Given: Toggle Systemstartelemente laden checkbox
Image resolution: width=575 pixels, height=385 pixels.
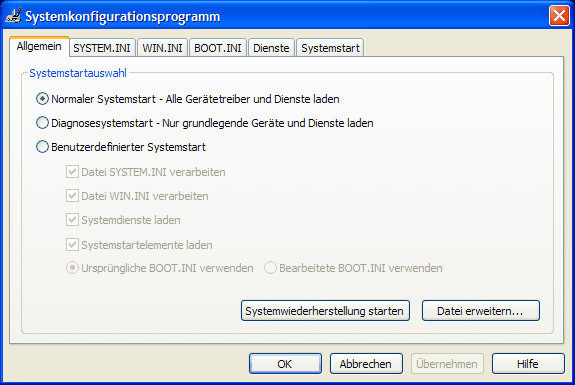Looking at the screenshot, I should click(72, 245).
